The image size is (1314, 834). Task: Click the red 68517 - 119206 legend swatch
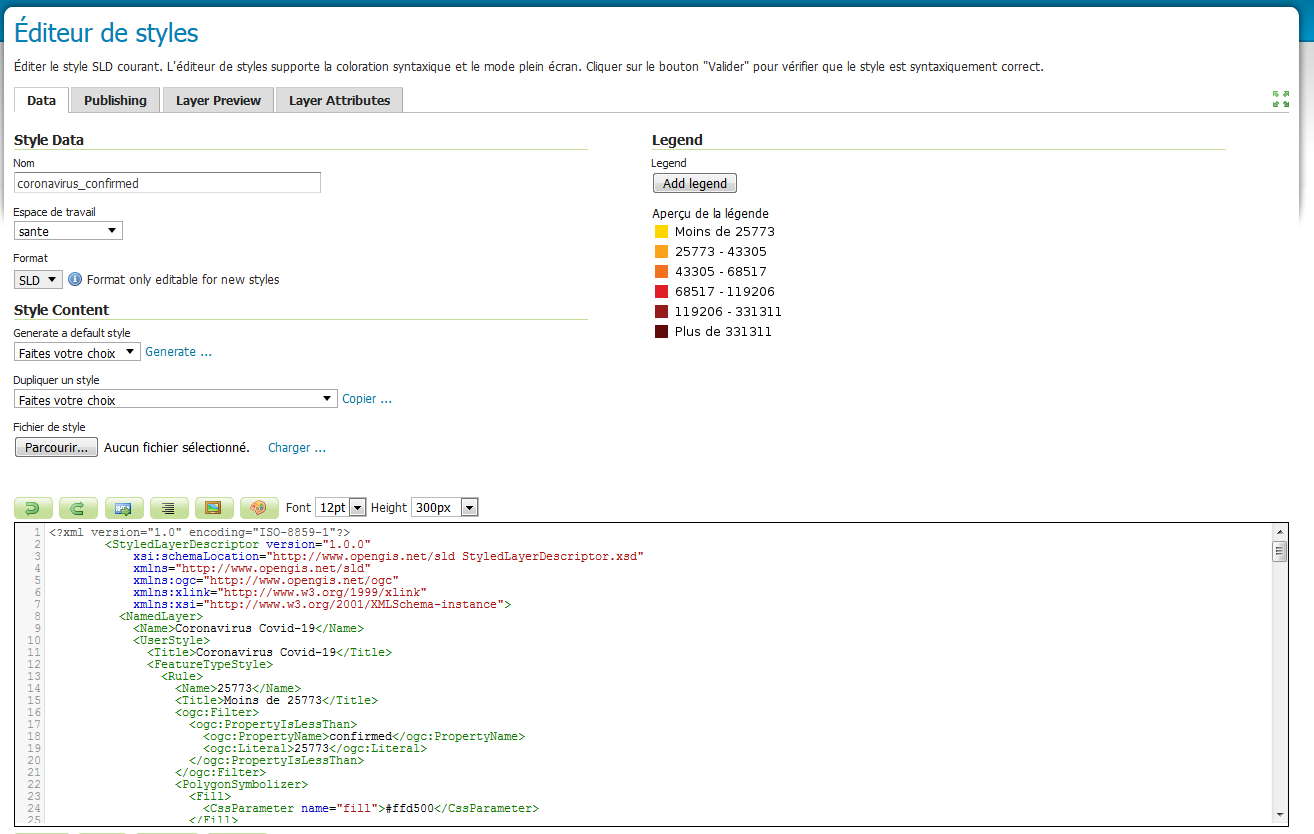click(x=661, y=292)
